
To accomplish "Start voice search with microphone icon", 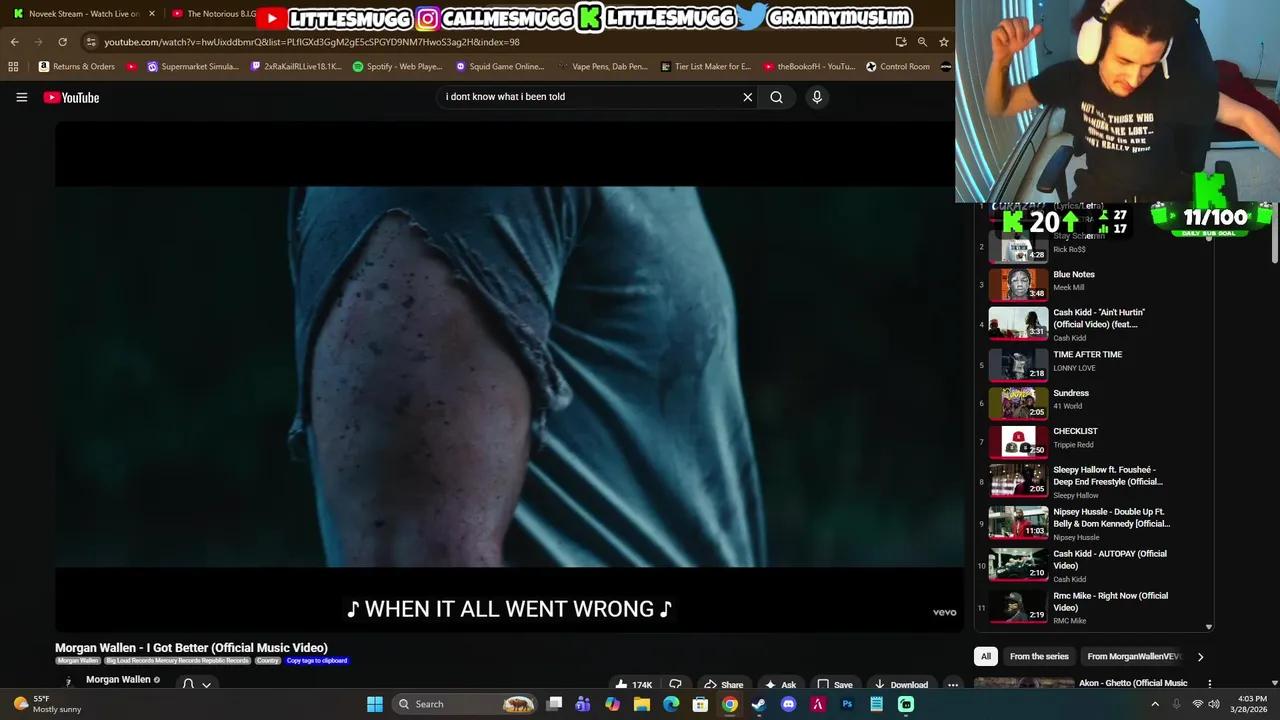I will coord(817,97).
